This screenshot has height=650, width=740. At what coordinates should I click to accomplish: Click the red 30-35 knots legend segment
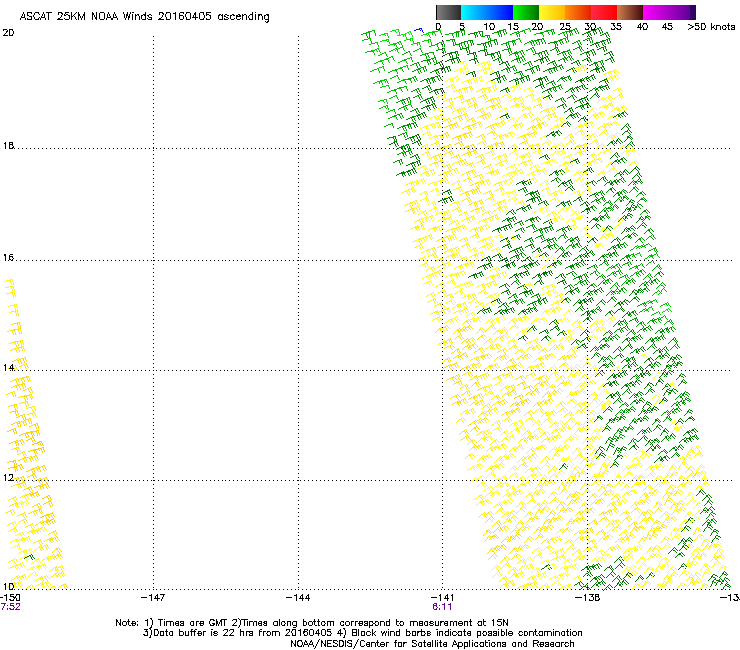point(604,12)
